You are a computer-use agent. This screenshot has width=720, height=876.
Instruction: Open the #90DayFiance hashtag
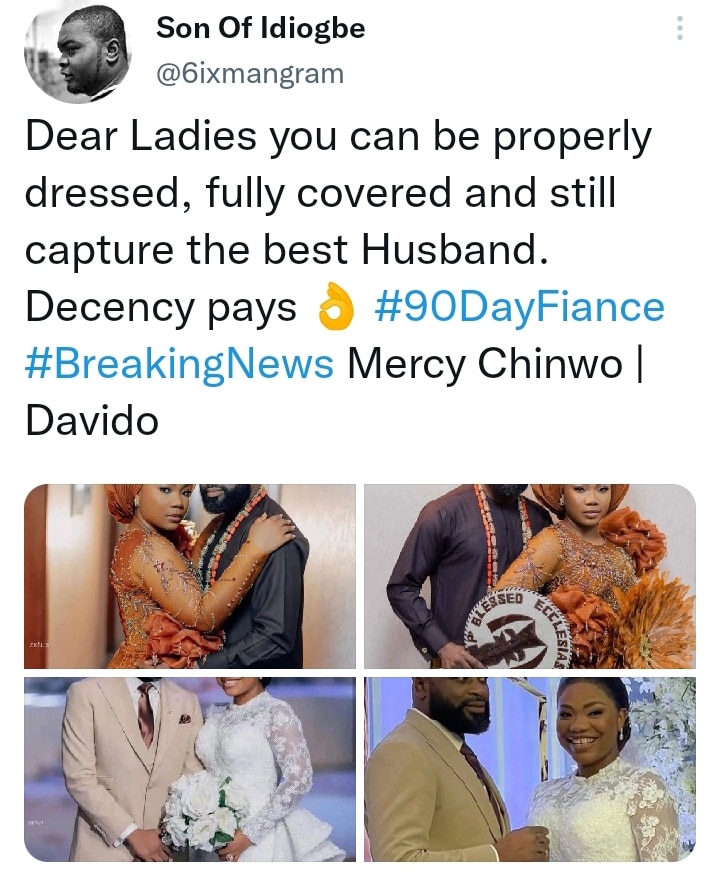click(519, 307)
